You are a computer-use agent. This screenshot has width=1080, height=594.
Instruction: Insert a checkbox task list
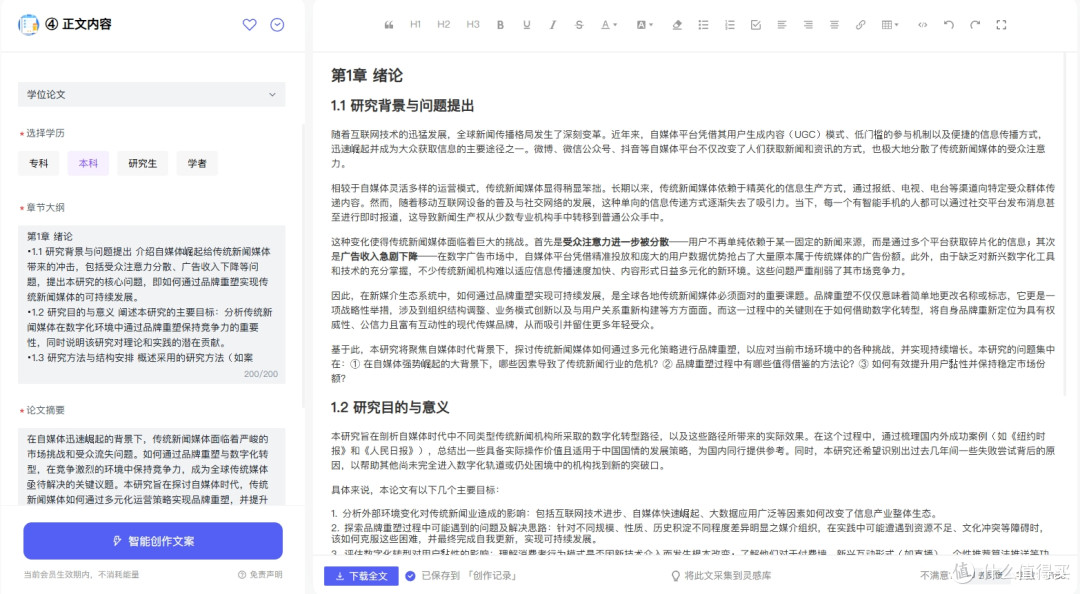(756, 25)
